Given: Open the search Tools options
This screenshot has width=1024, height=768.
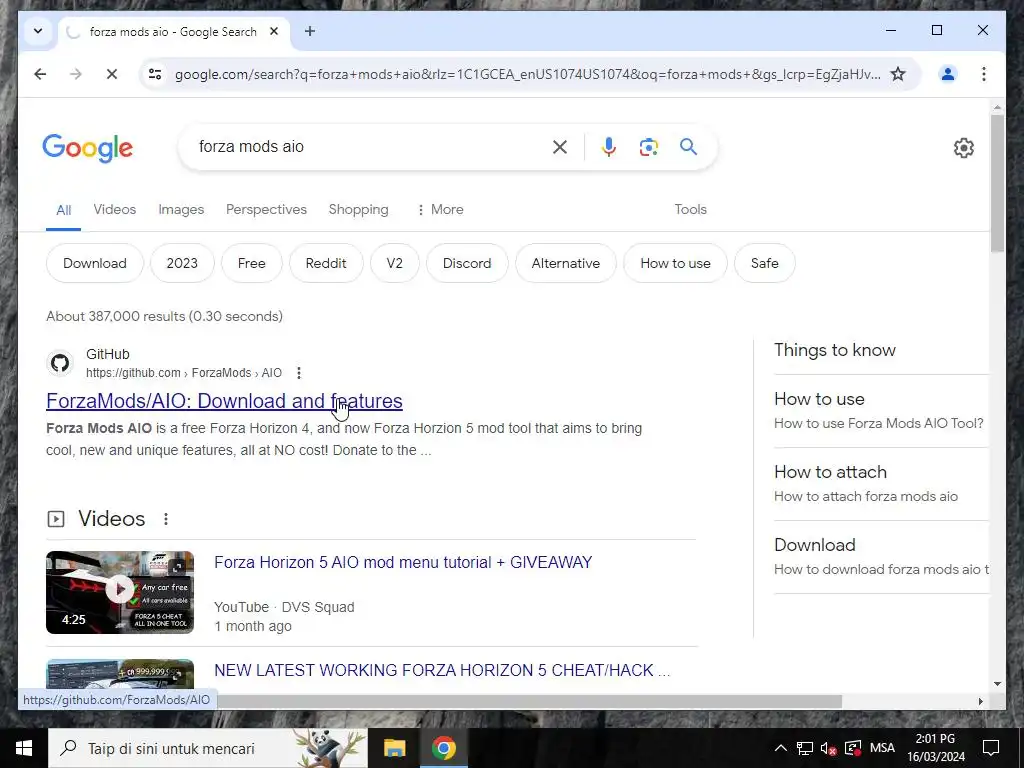Looking at the screenshot, I should [690, 210].
